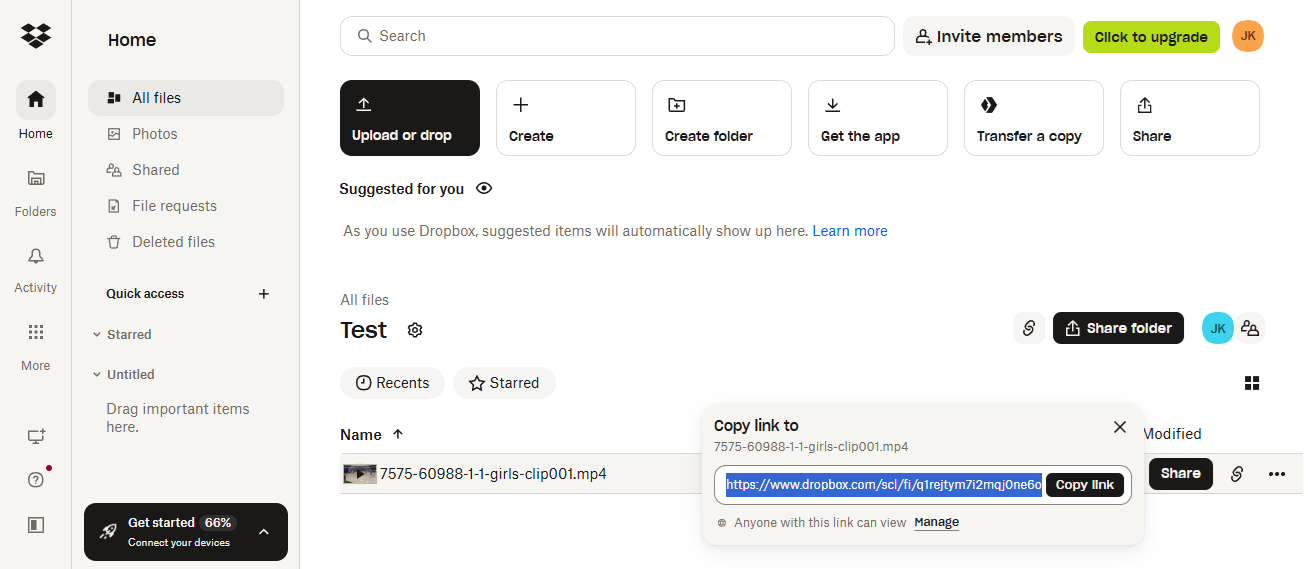Open the More apps grid icon

coord(36,333)
